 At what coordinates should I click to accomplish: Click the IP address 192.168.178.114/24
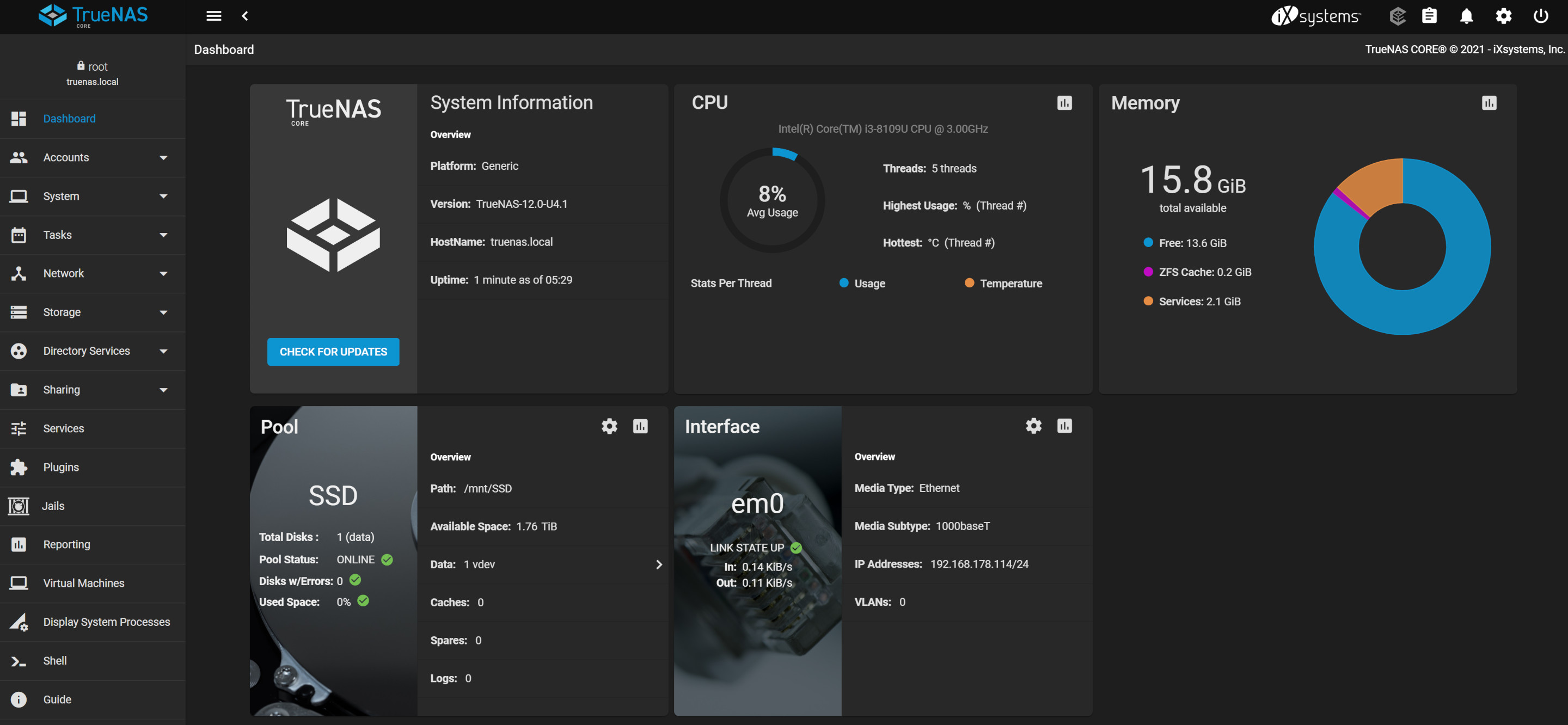(979, 564)
